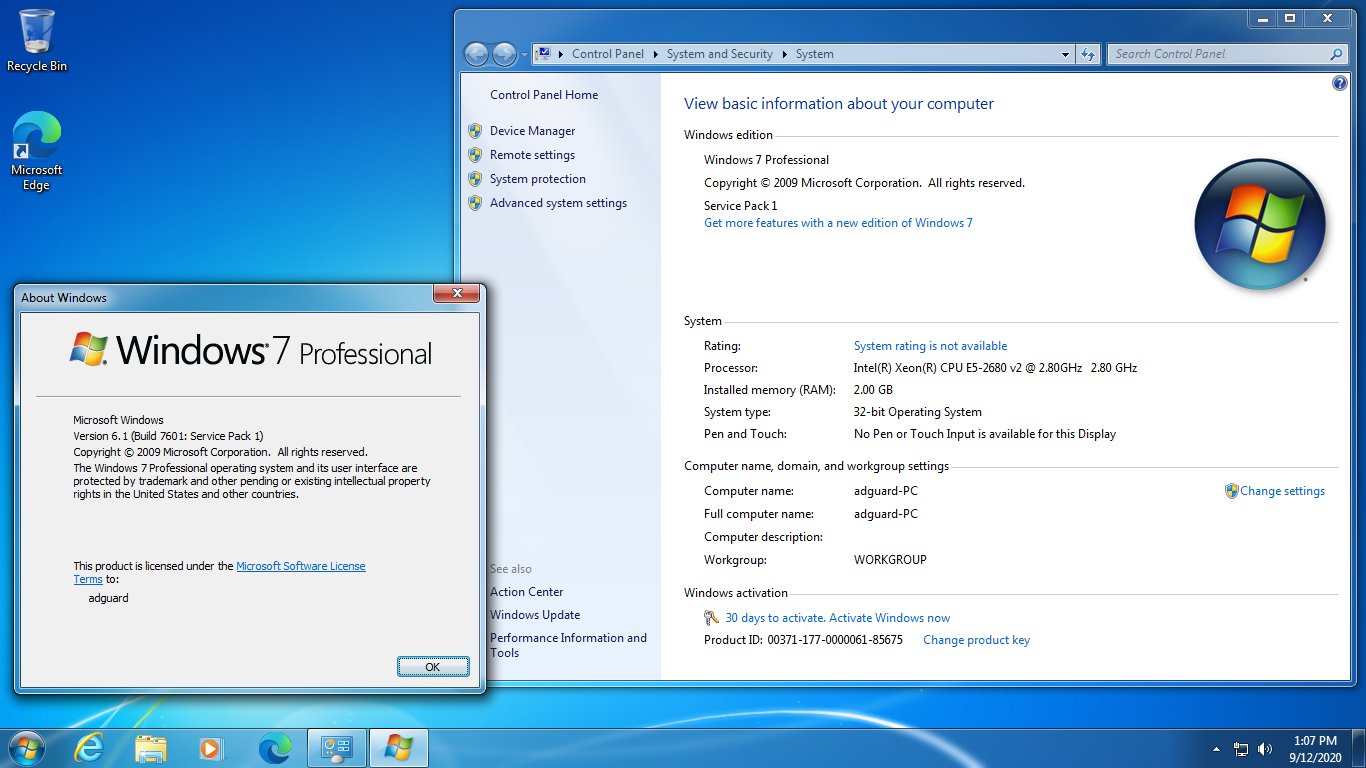Switch to Control Panel taskbar button

pos(336,747)
